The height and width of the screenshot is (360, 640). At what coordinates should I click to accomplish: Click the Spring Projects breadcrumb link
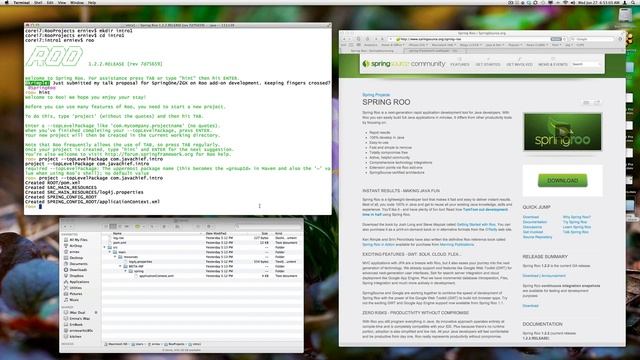point(376,95)
